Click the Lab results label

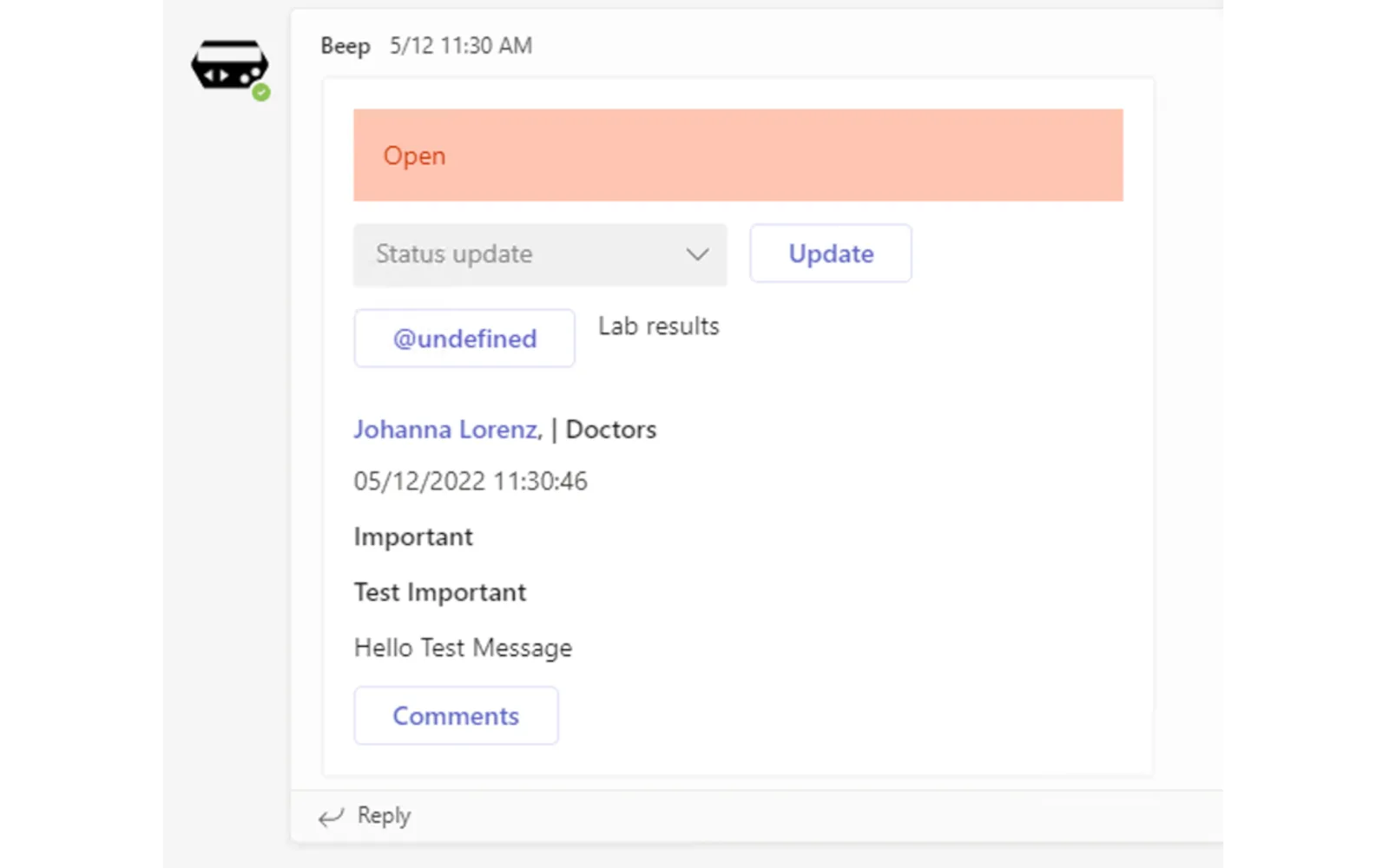tap(659, 326)
